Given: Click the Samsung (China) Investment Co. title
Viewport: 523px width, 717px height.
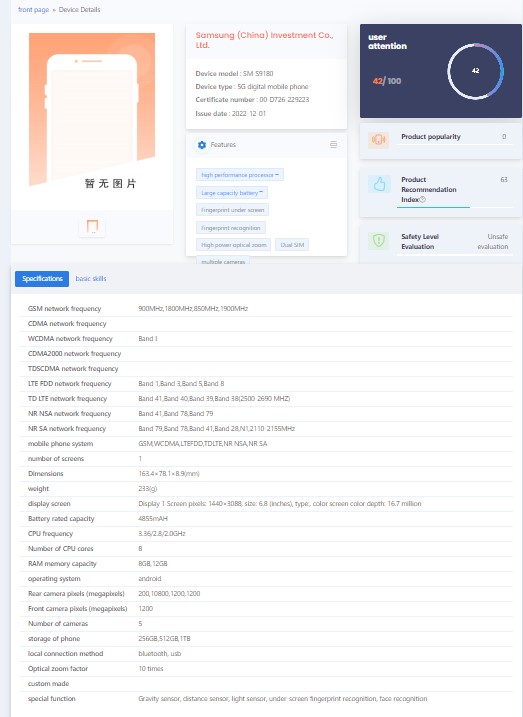Looking at the screenshot, I should [265, 40].
